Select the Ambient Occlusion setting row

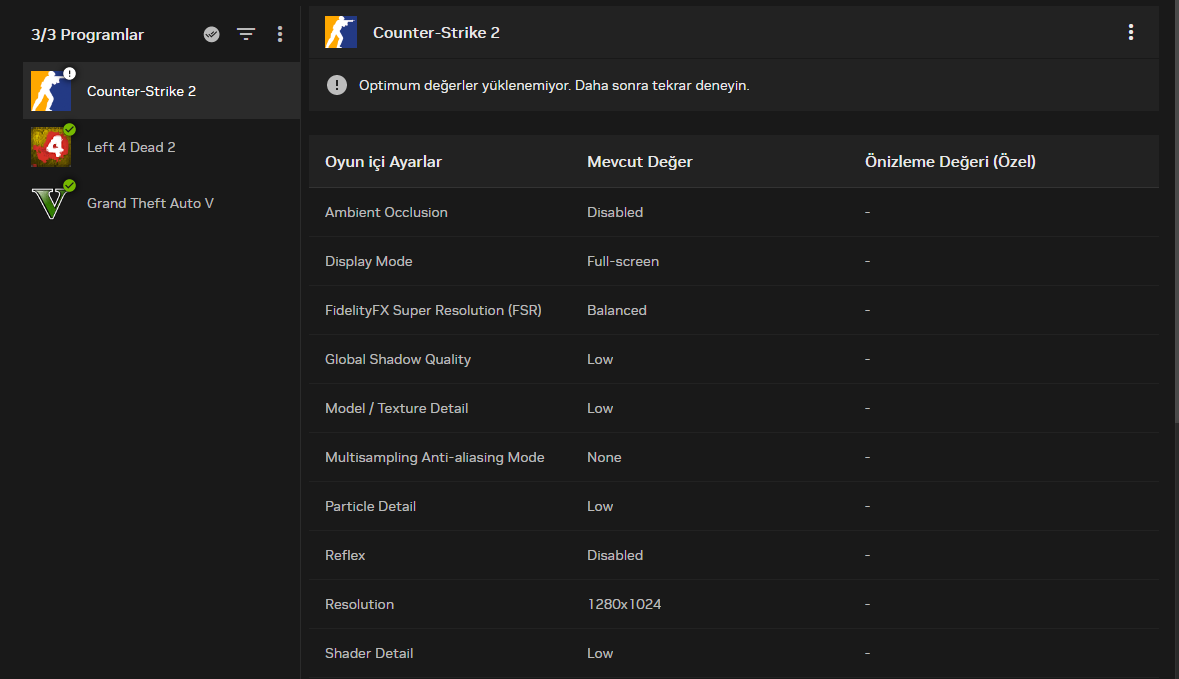[x=386, y=212]
